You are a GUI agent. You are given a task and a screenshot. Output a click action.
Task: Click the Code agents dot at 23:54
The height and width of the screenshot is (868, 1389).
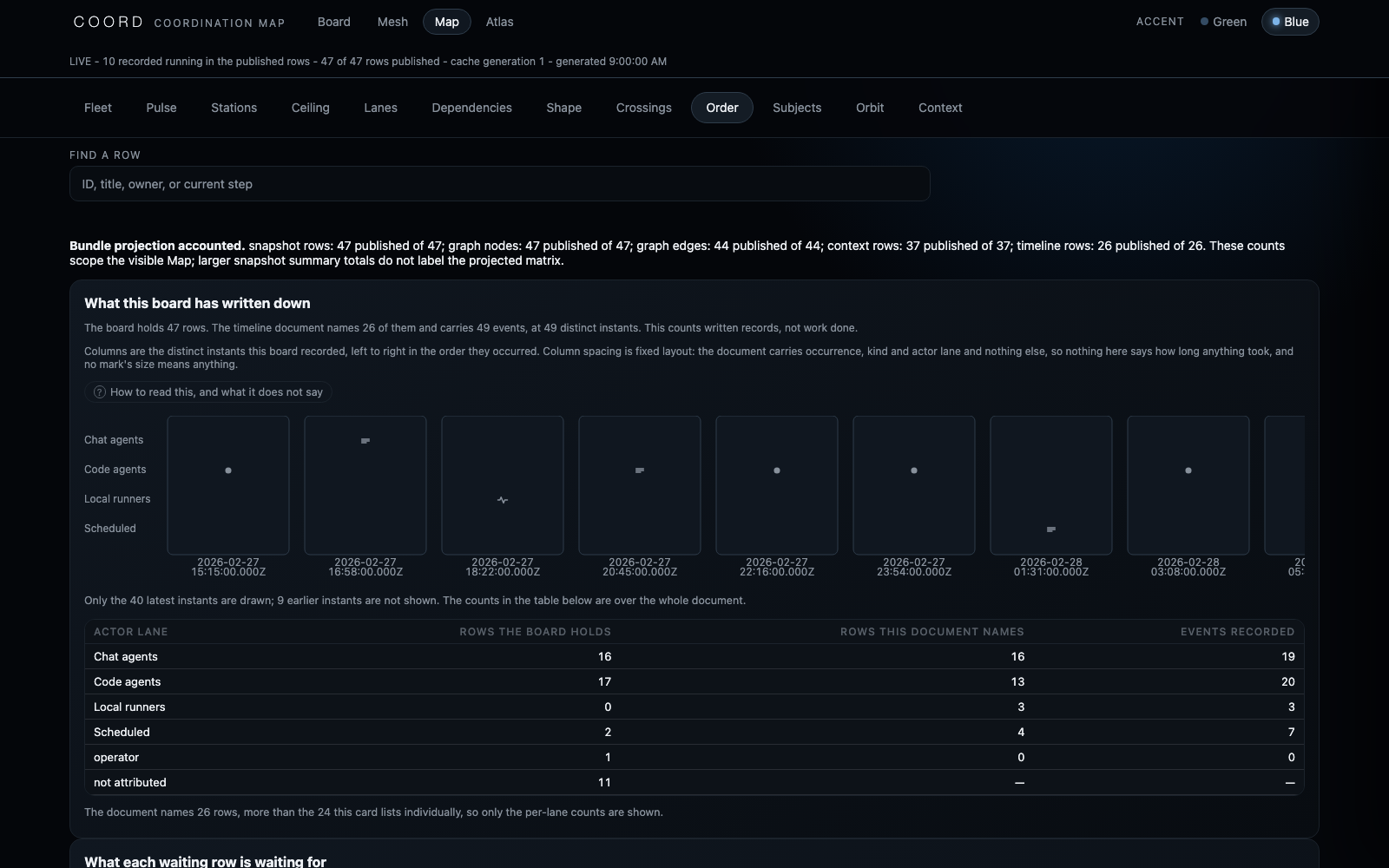click(914, 470)
